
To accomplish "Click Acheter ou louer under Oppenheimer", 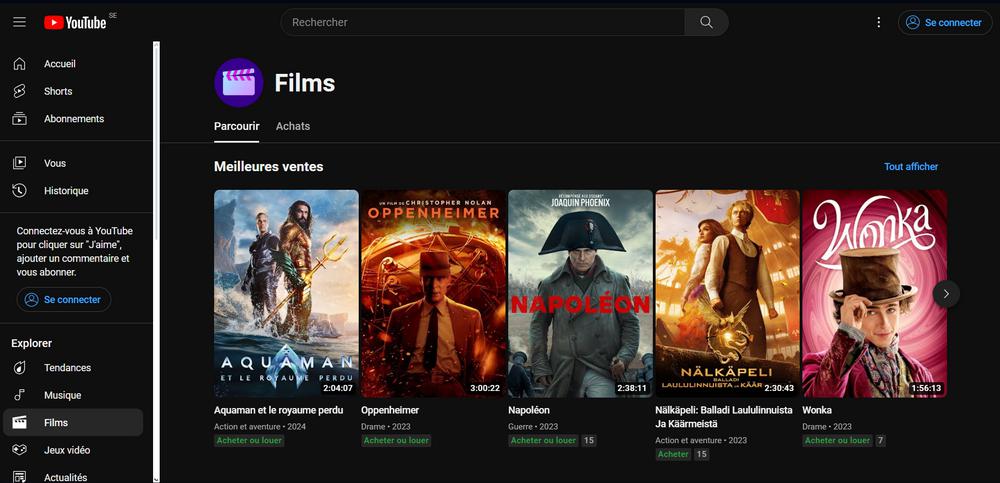I will point(396,440).
